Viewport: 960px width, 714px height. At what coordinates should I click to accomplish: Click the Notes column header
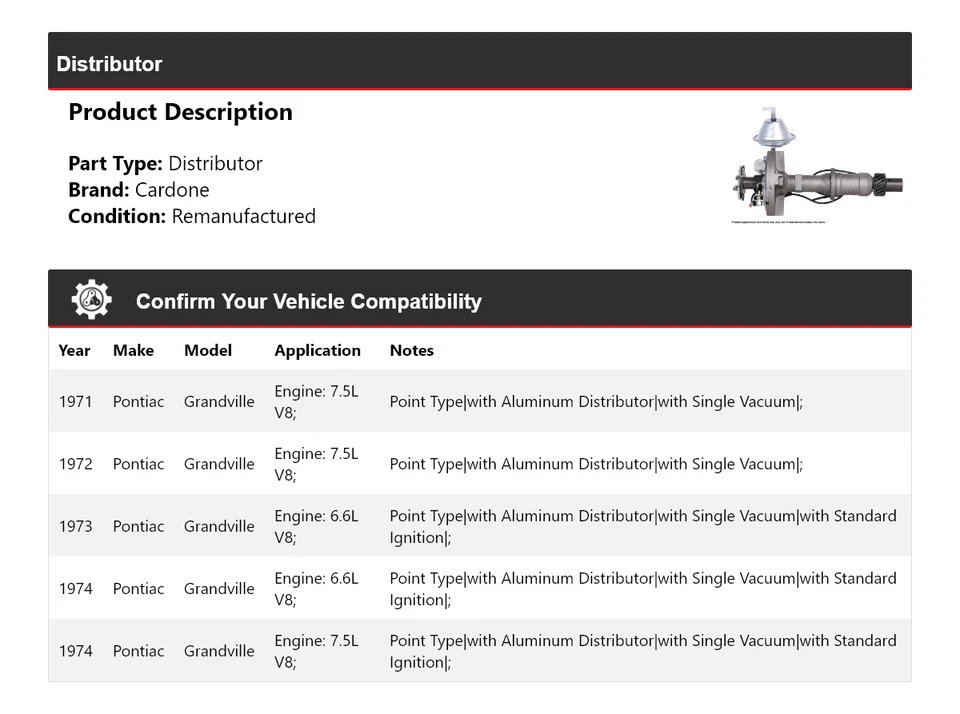pos(411,350)
